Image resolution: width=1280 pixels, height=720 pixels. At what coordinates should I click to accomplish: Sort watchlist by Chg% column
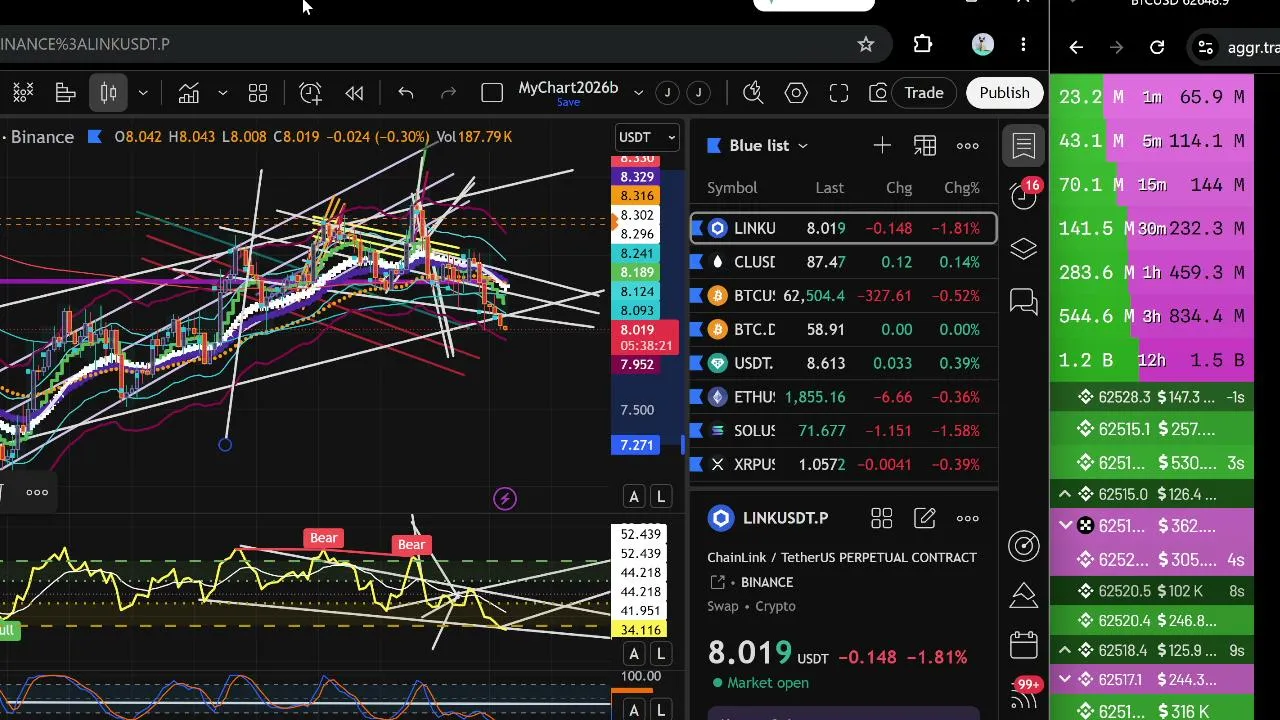click(x=962, y=188)
